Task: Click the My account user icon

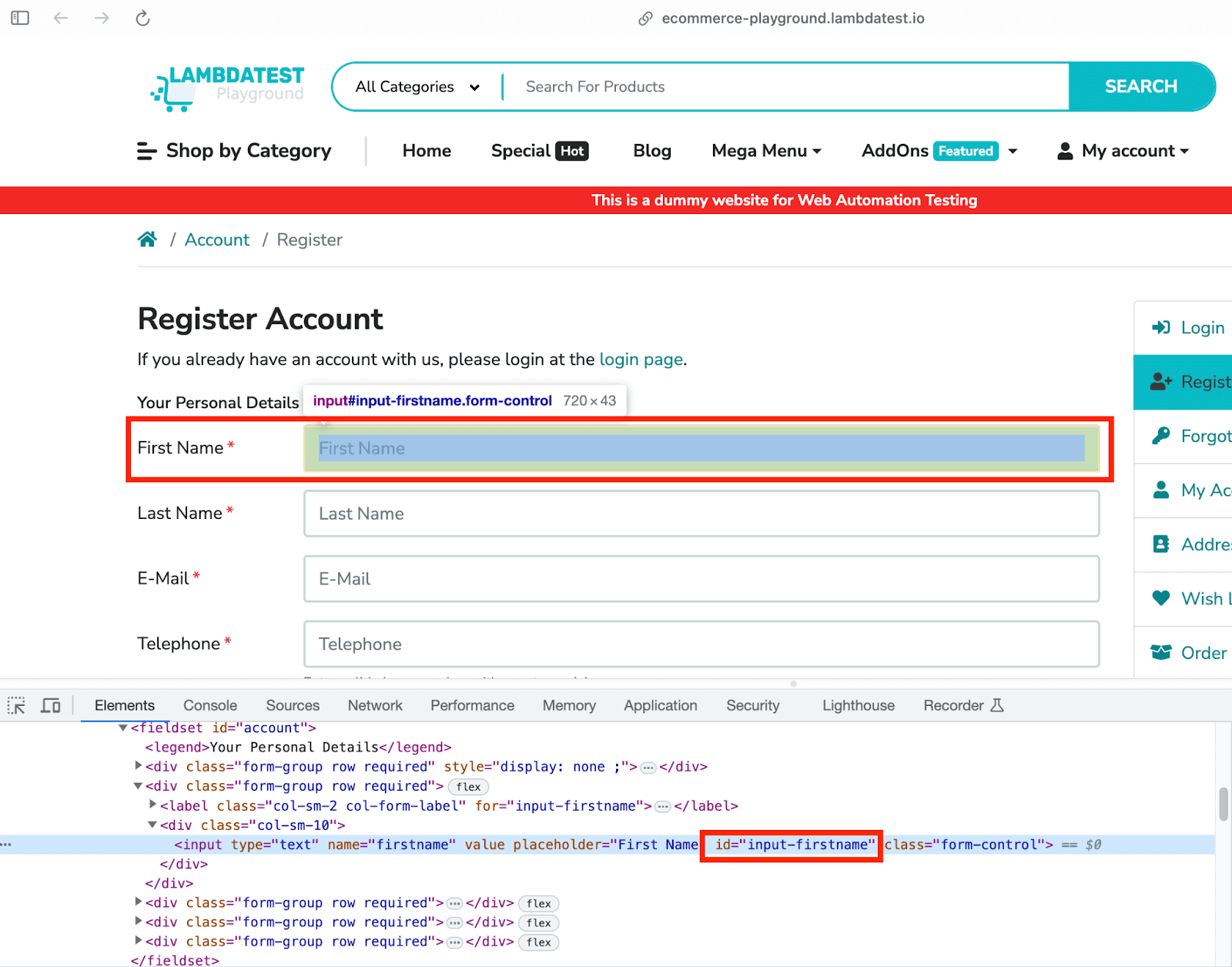Action: 1065,151
